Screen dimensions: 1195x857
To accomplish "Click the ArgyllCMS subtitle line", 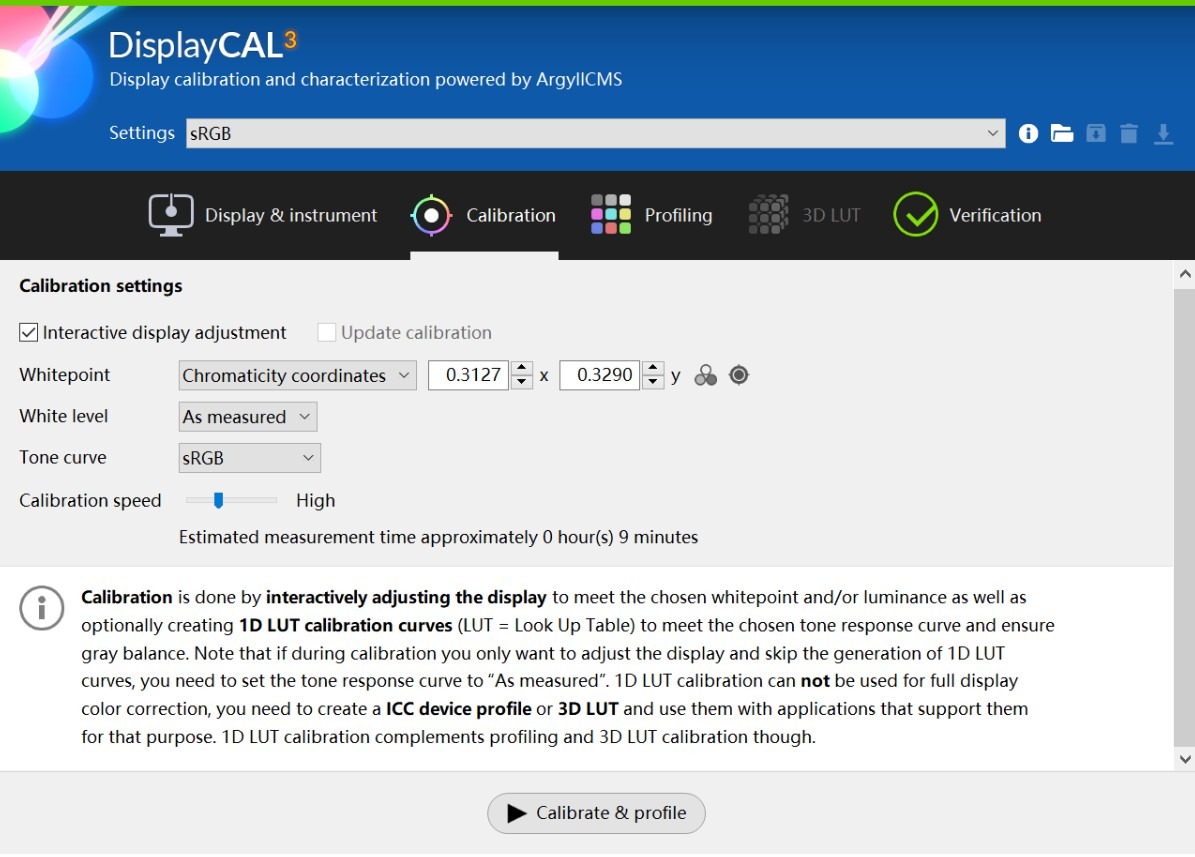I will tap(366, 79).
